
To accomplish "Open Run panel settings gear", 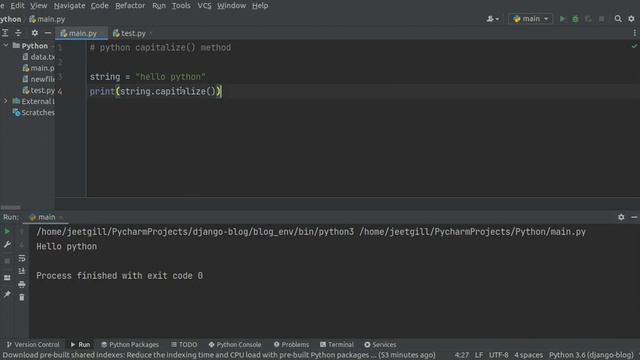I will [621, 217].
